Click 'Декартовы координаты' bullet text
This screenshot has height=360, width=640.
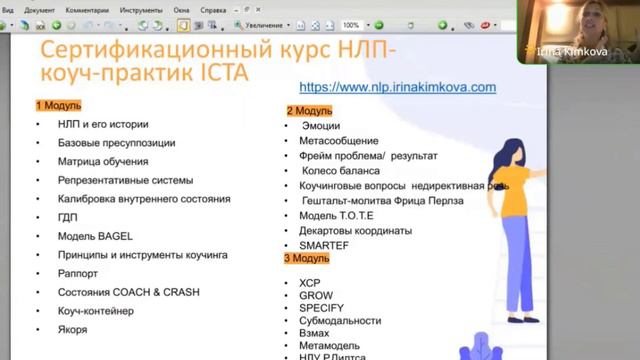pyautogui.click(x=355, y=231)
